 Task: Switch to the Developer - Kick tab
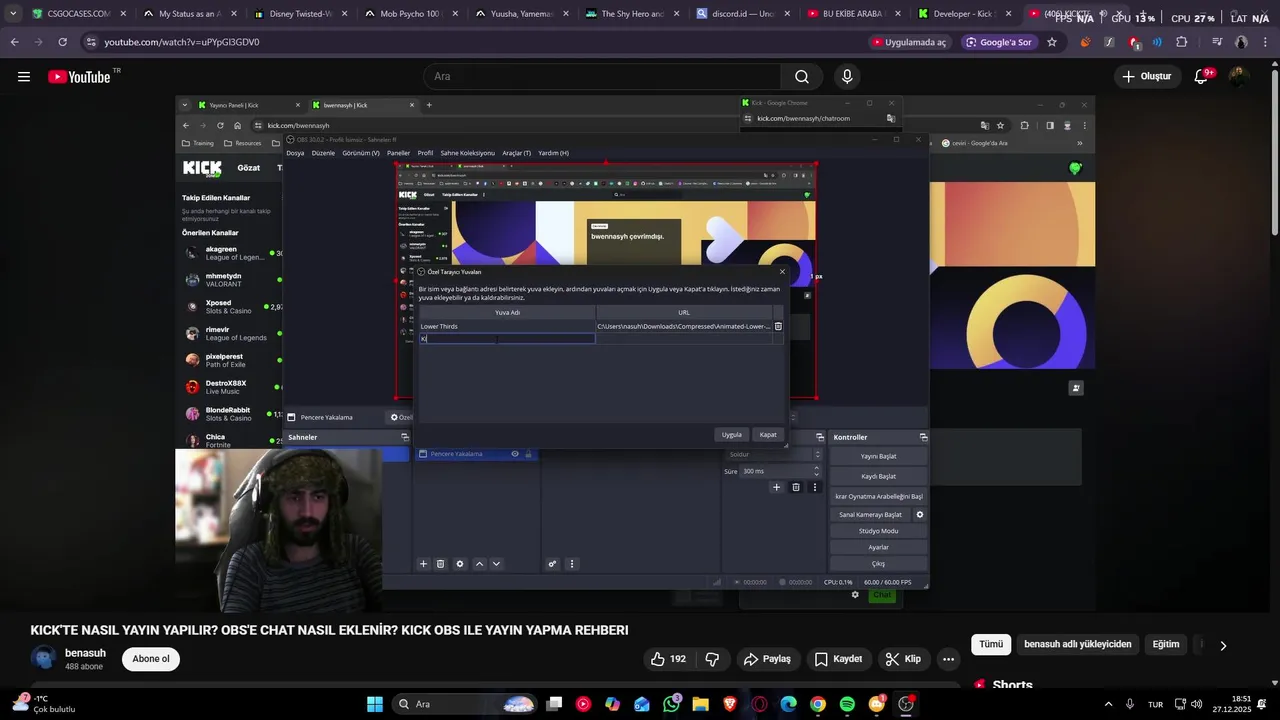[963, 14]
